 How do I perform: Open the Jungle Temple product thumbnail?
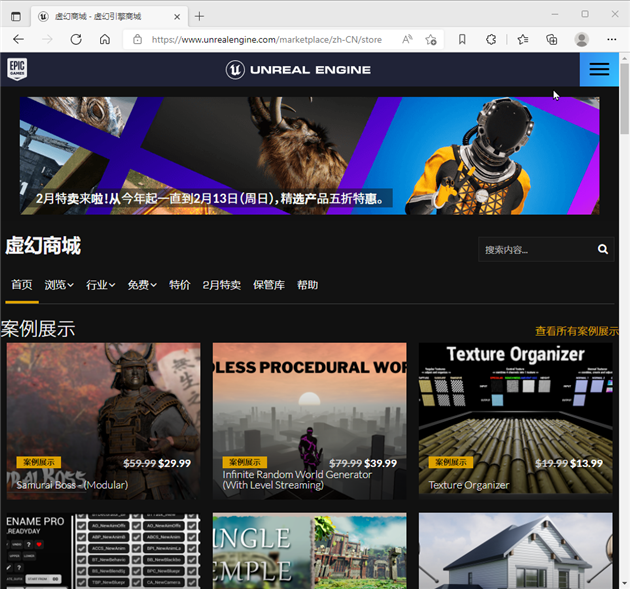click(309, 550)
